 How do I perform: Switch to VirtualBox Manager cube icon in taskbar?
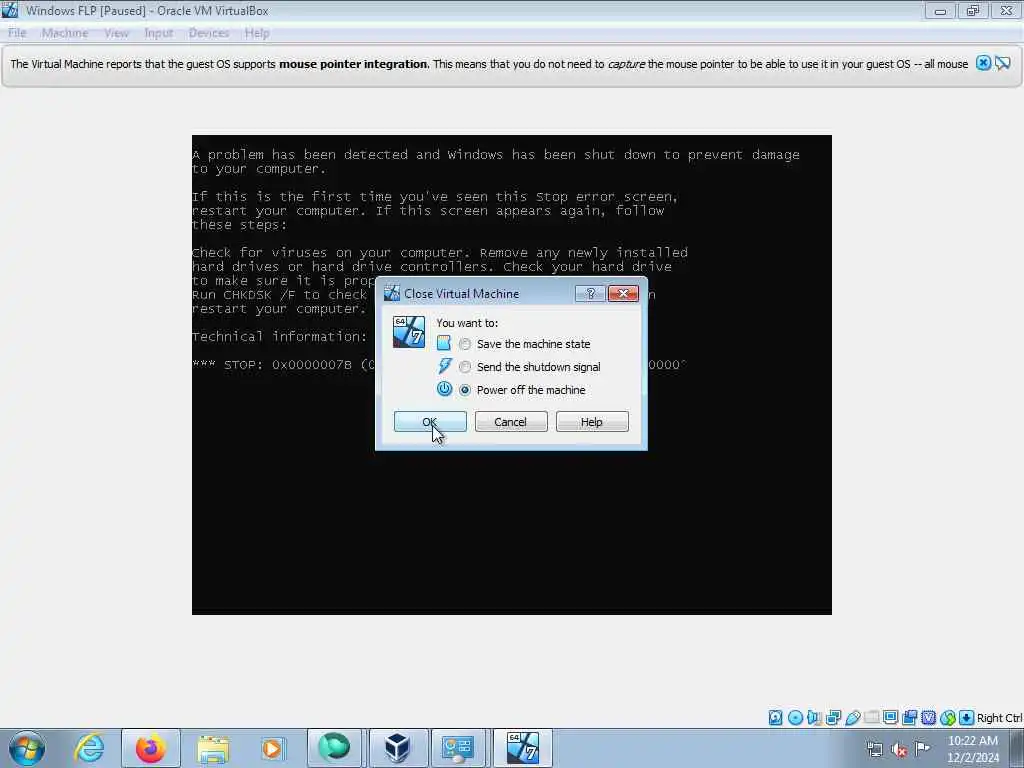396,748
